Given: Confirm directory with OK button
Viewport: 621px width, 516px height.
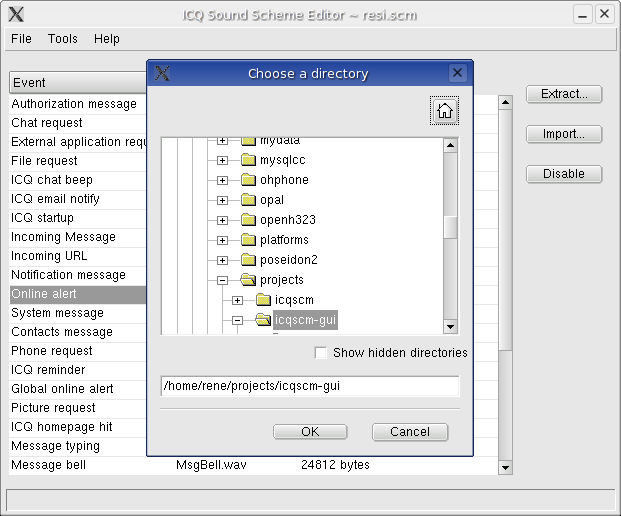Looking at the screenshot, I should click(310, 432).
